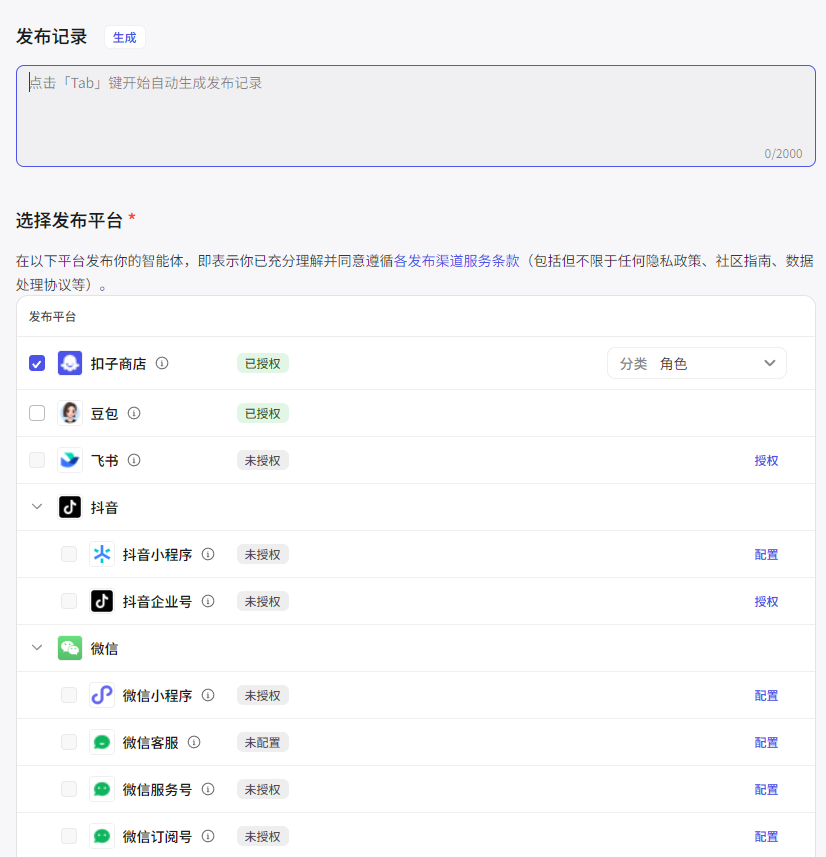The height and width of the screenshot is (857, 826).
Task: Open info tooltip next to 扣子商店
Action: [162, 363]
